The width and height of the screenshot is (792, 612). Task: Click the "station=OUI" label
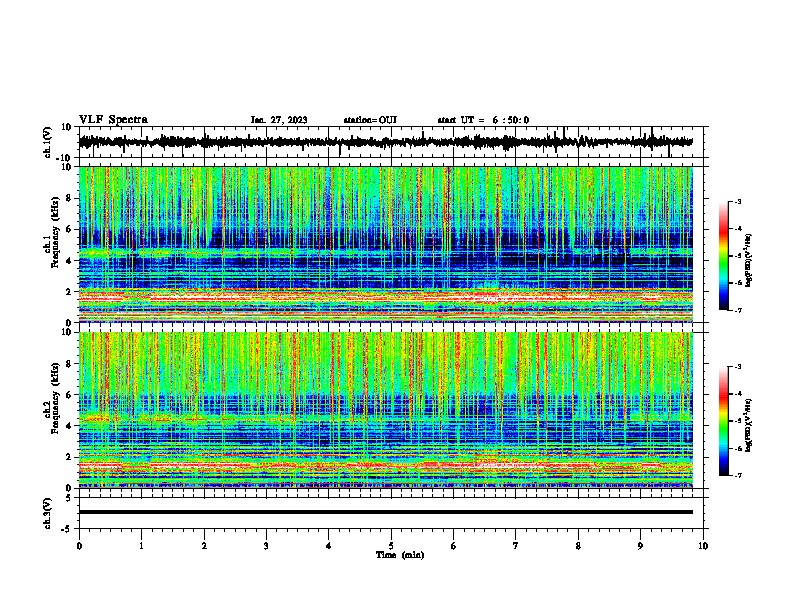pos(370,120)
